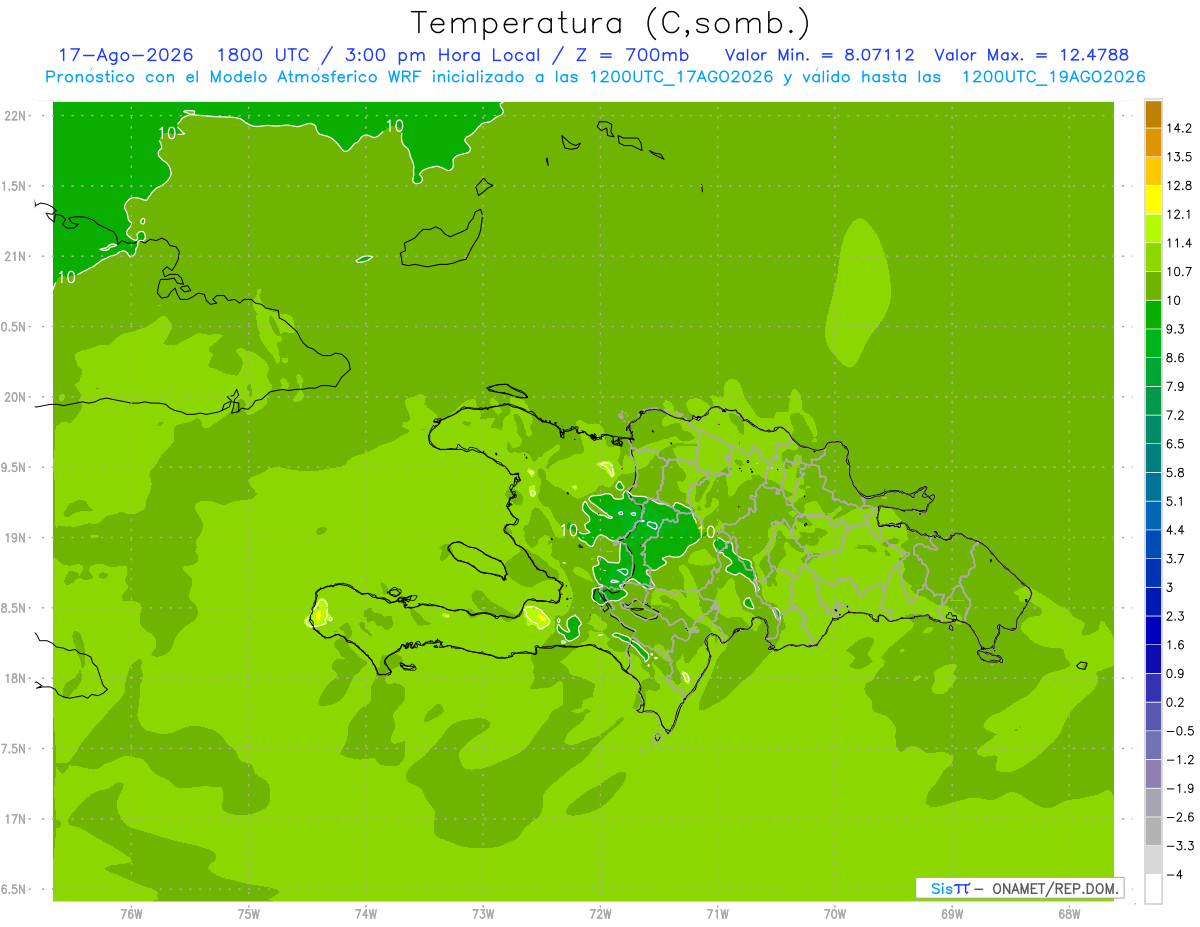This screenshot has height=927, width=1200.
Task: Click the contour label '10' left of the 21N gridline
Action: [67, 277]
